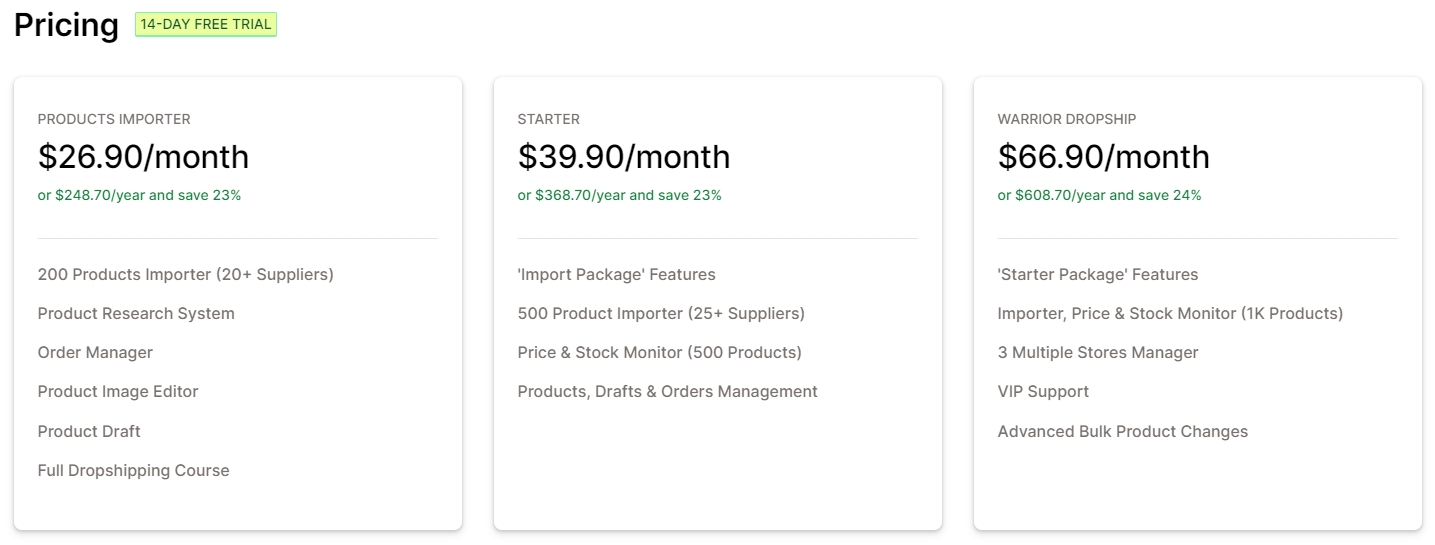This screenshot has height=545, width=1435.
Task: Select Price & Stock Monitor (500 Products)
Action: [x=659, y=352]
